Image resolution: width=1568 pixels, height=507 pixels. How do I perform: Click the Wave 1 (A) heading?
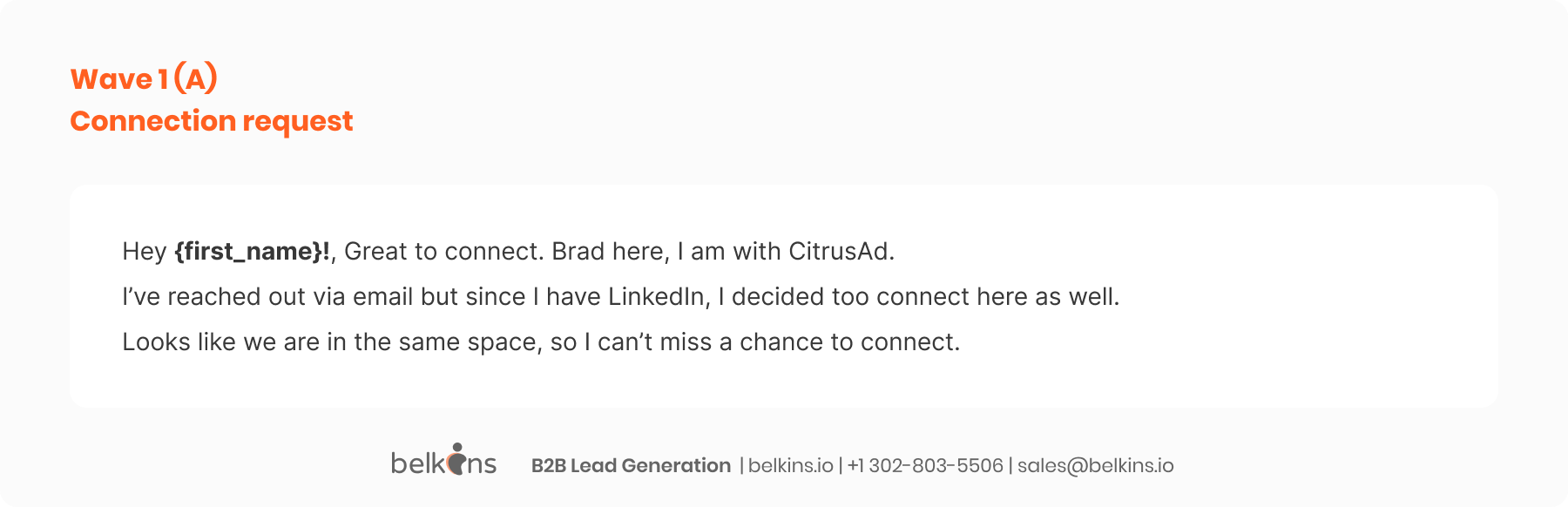coord(144,78)
